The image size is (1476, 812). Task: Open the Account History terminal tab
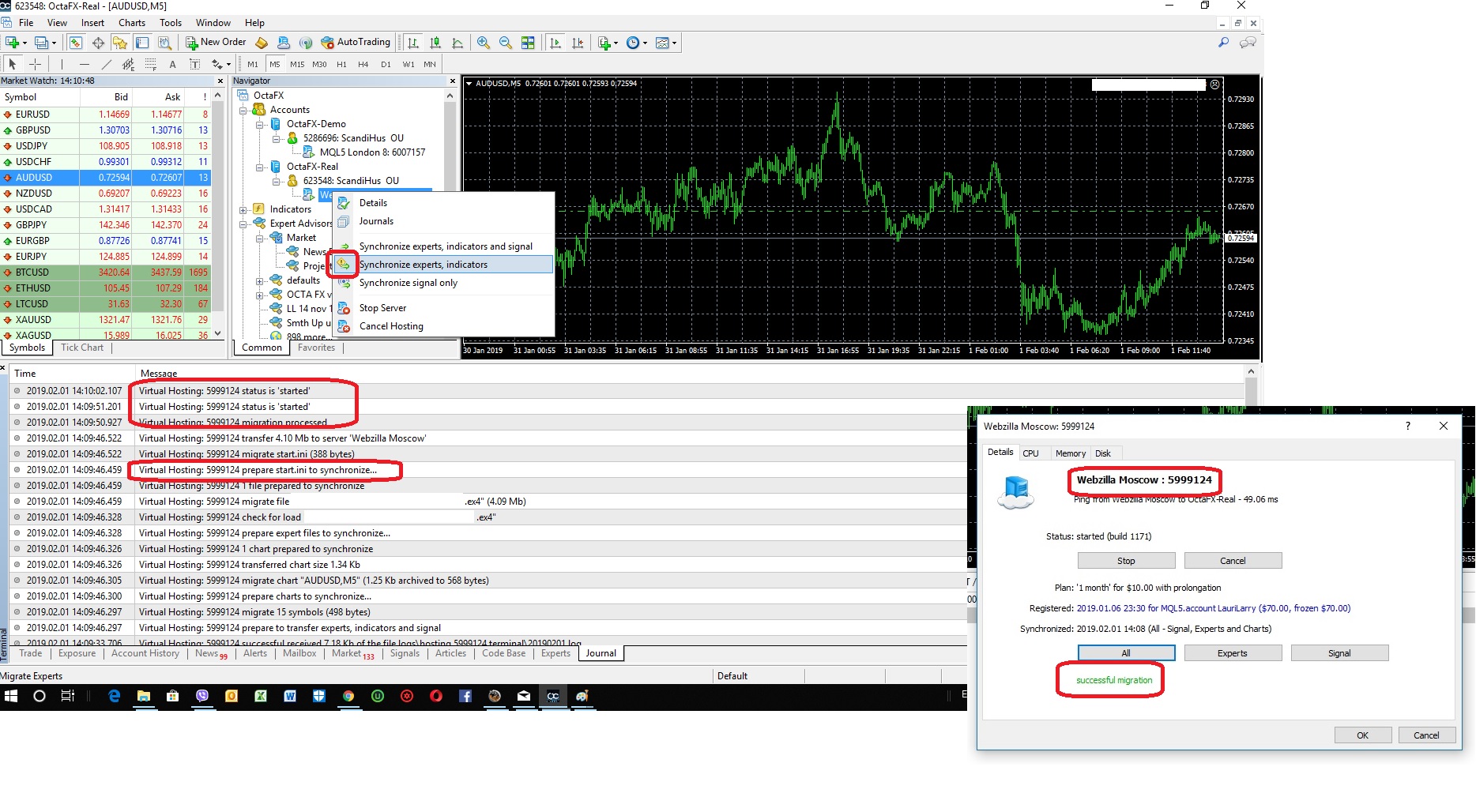pyautogui.click(x=145, y=653)
